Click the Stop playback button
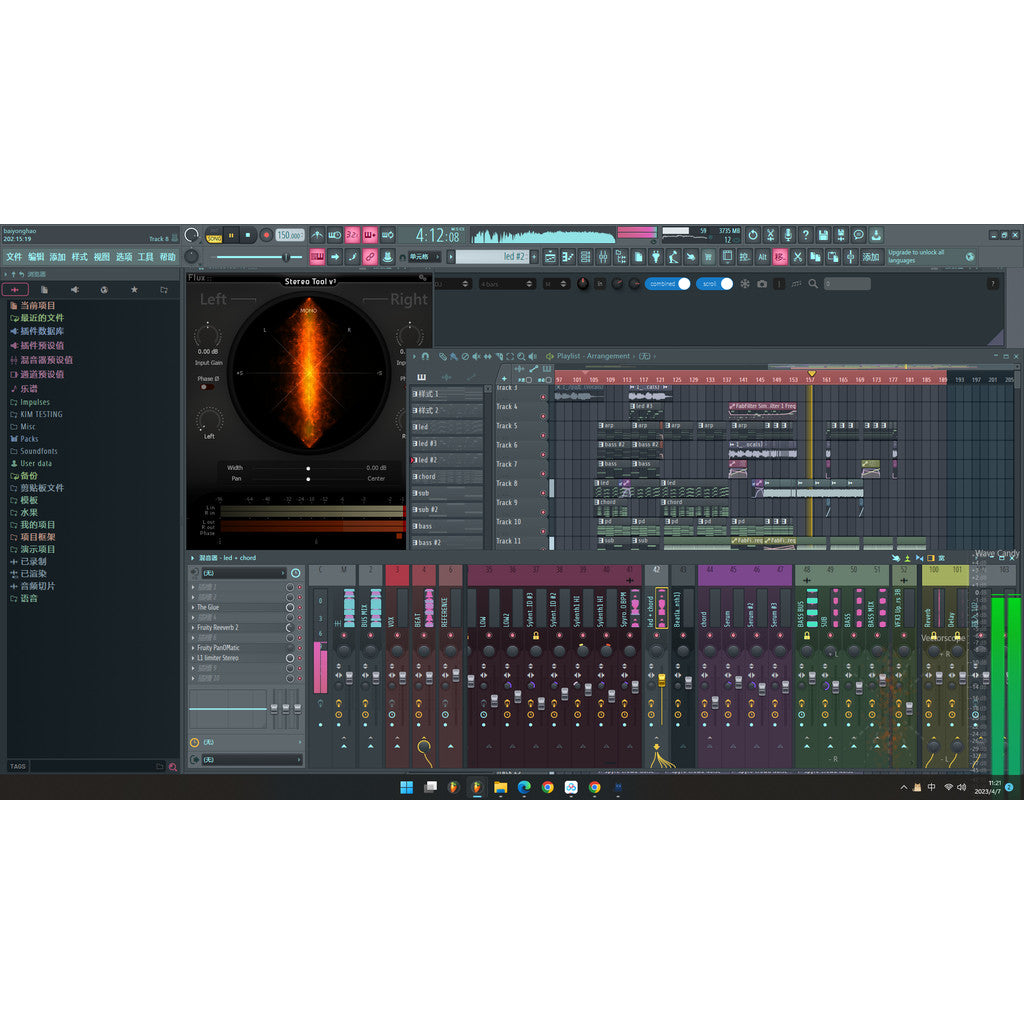Image resolution: width=1024 pixels, height=1024 pixels. 248,235
